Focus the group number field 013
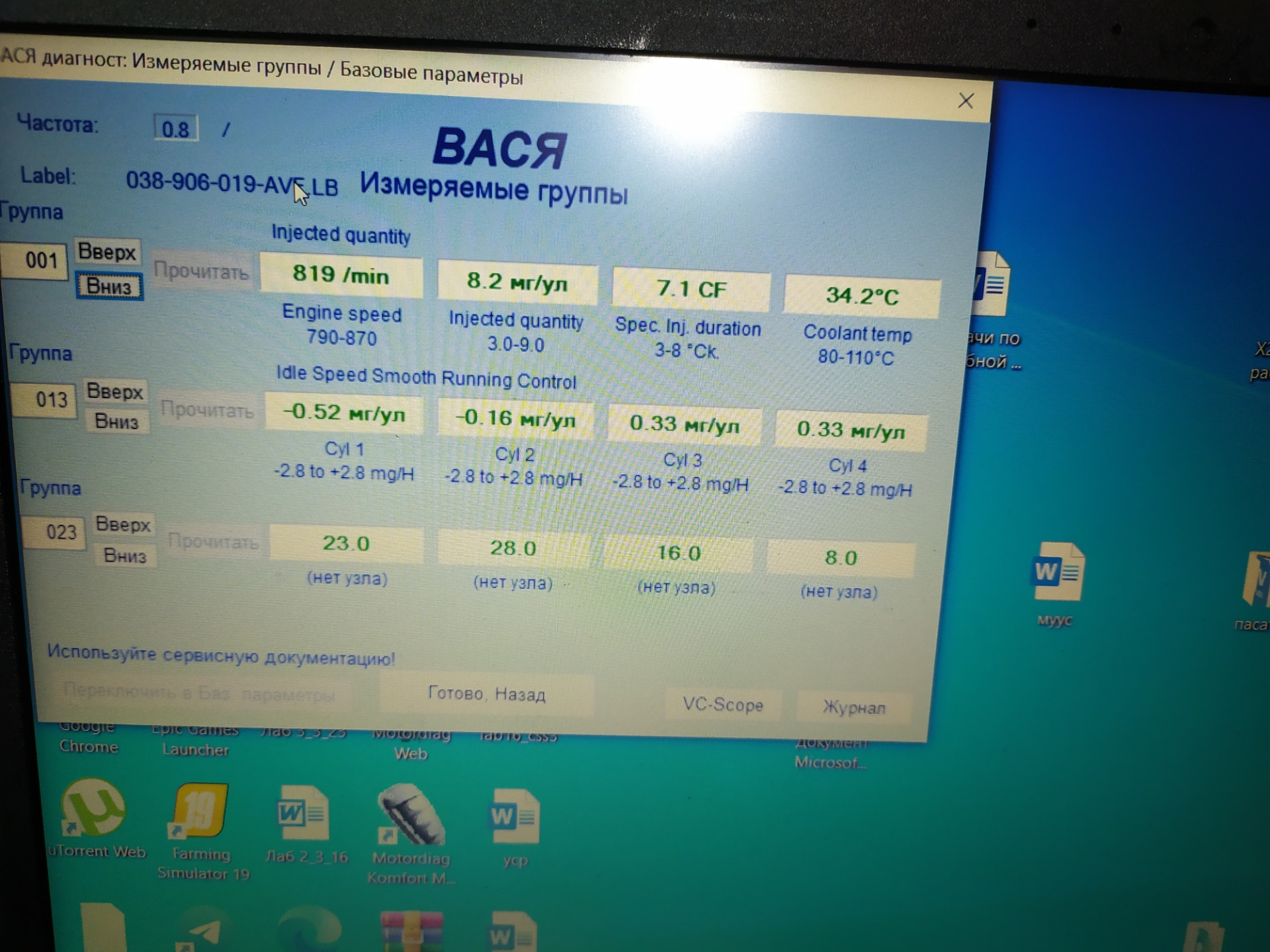 click(44, 399)
